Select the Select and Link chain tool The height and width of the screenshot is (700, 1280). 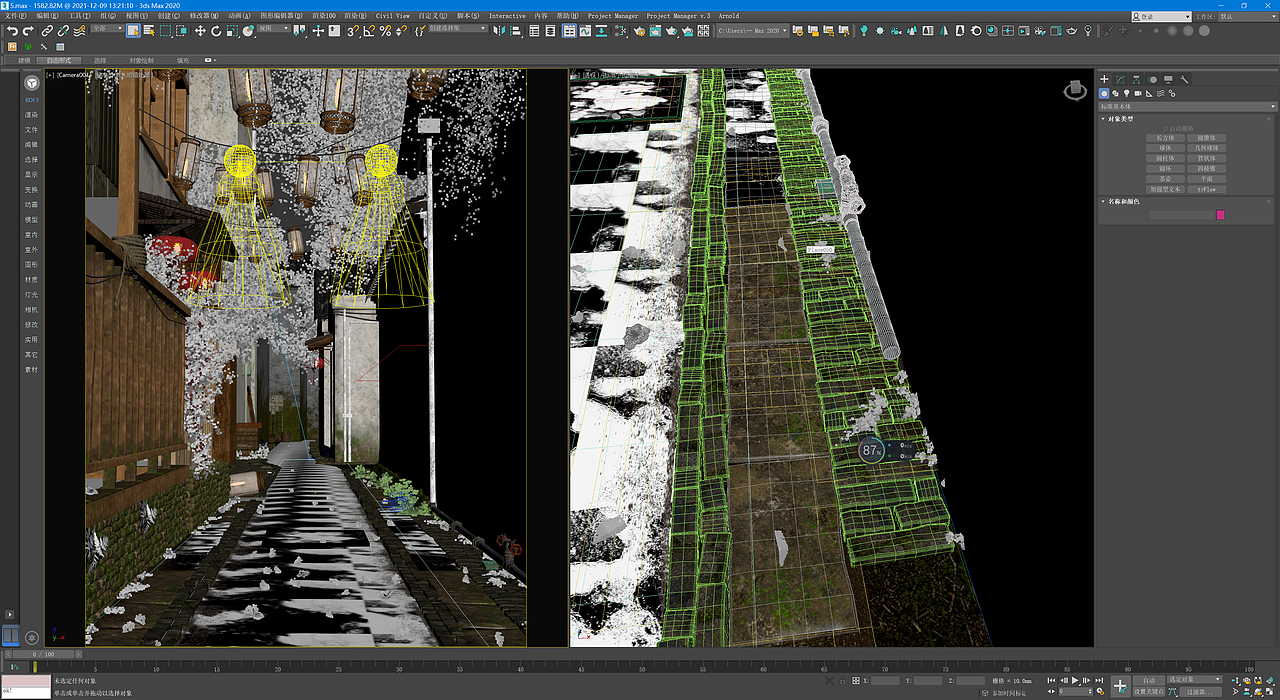click(47, 31)
